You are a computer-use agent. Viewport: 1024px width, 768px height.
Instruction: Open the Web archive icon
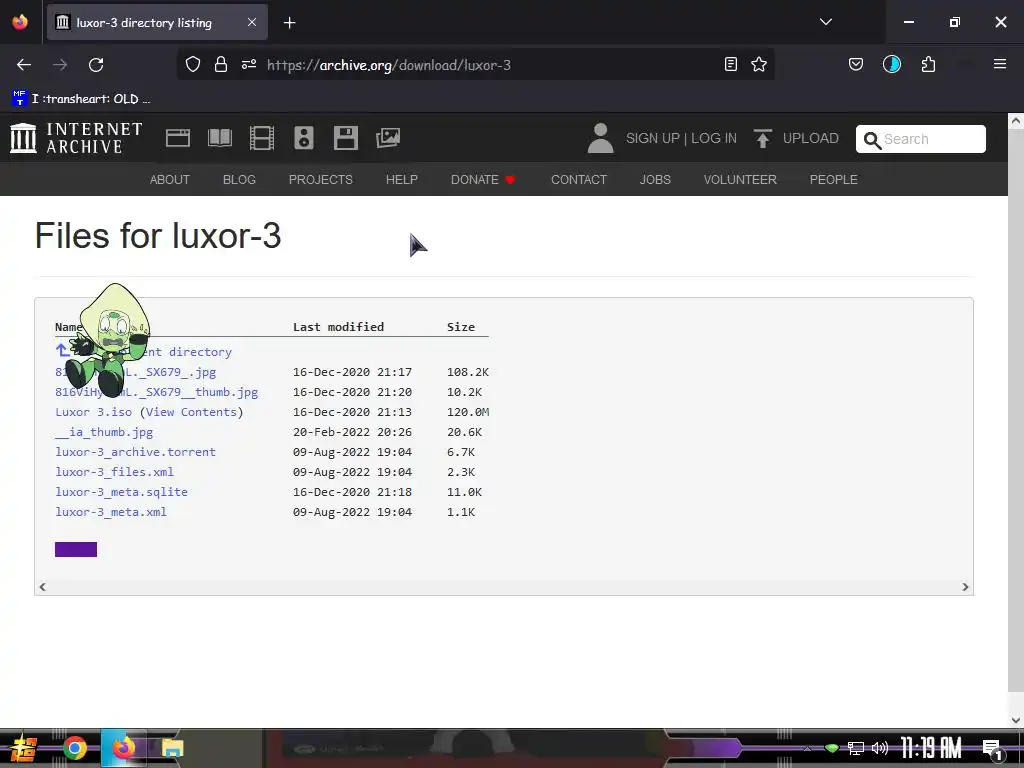click(178, 138)
